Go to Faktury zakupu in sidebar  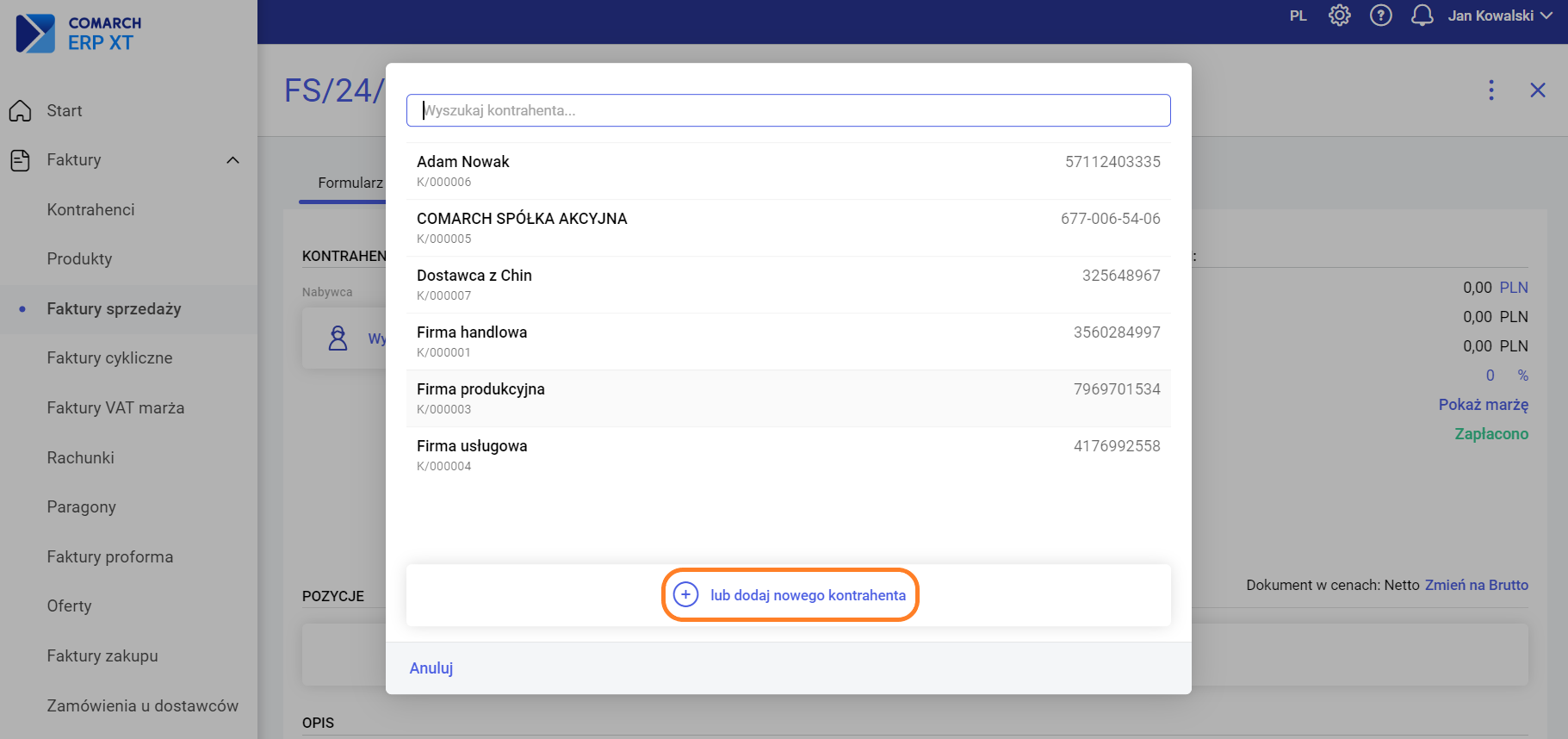[x=102, y=656]
